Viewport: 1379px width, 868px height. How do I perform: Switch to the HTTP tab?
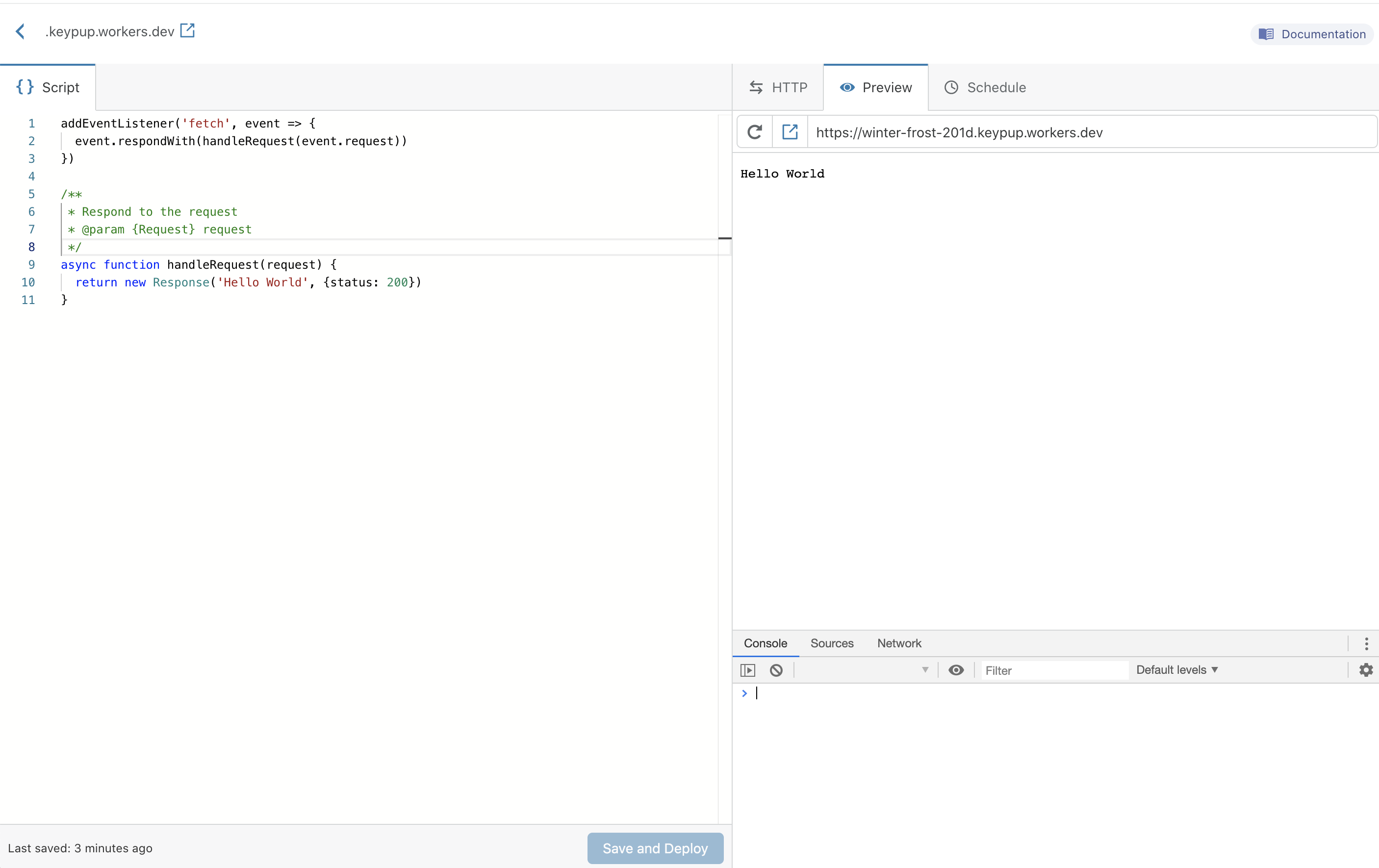[x=778, y=88]
